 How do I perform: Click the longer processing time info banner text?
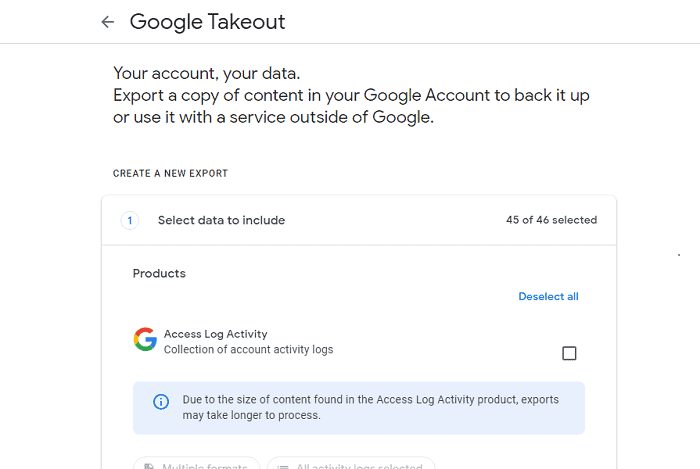[x=371, y=407]
